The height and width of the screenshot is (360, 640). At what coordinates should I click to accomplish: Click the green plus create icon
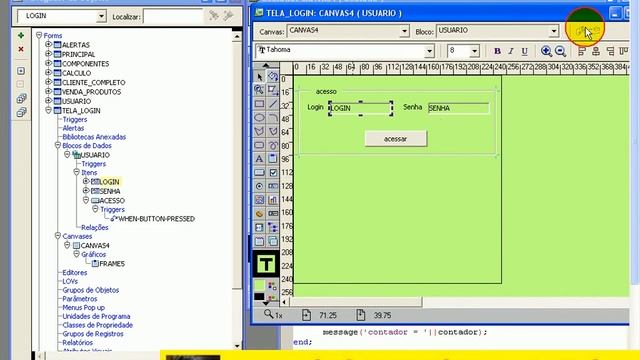pos(21,36)
